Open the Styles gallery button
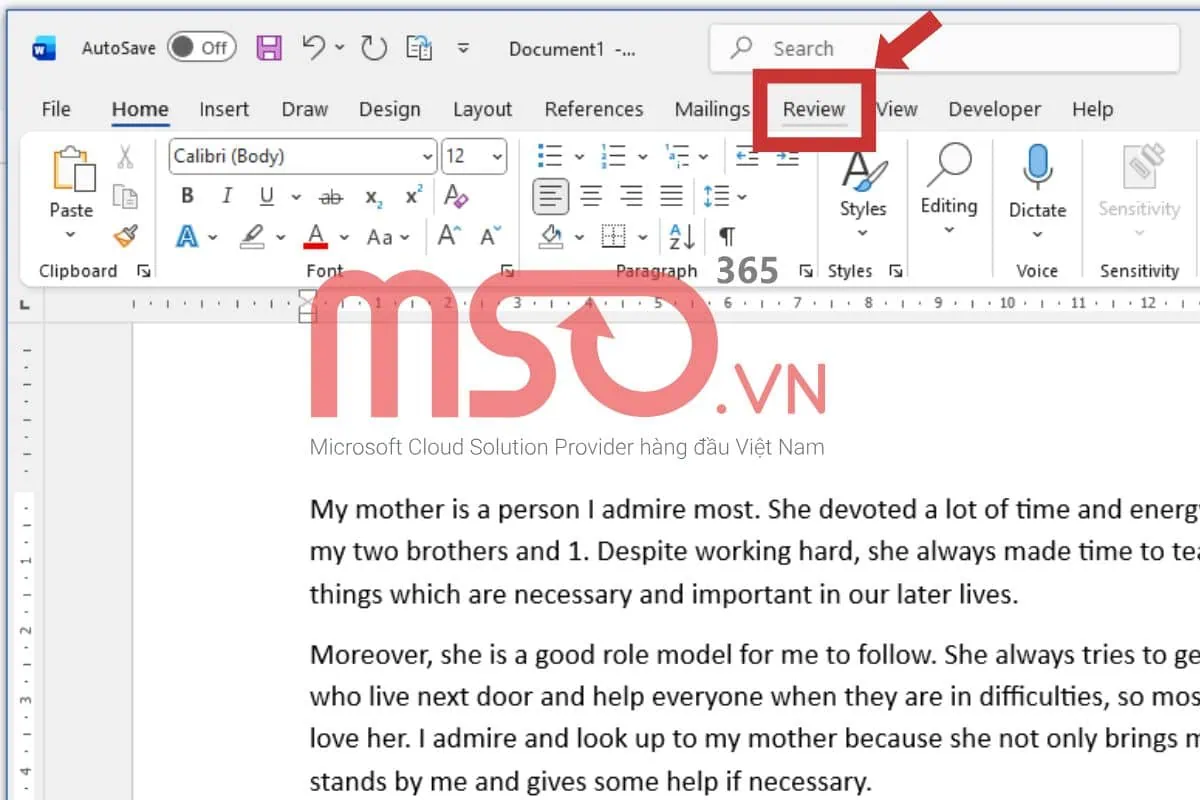Viewport: 1200px width, 800px height. coord(862,185)
